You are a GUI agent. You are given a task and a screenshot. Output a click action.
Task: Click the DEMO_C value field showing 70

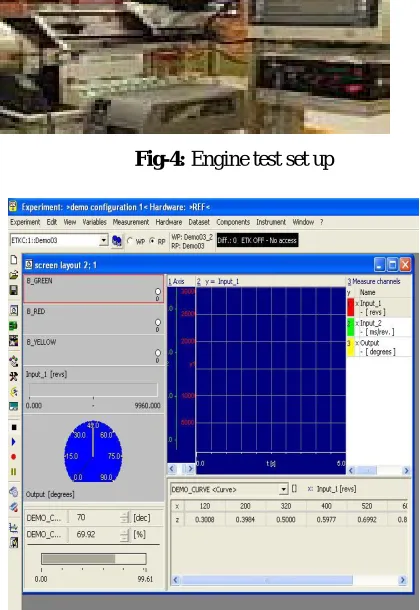click(96, 517)
